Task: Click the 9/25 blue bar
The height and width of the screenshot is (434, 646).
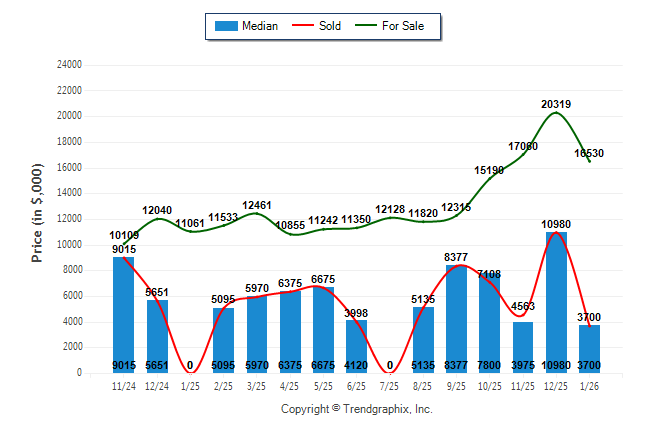Action: click(x=456, y=318)
